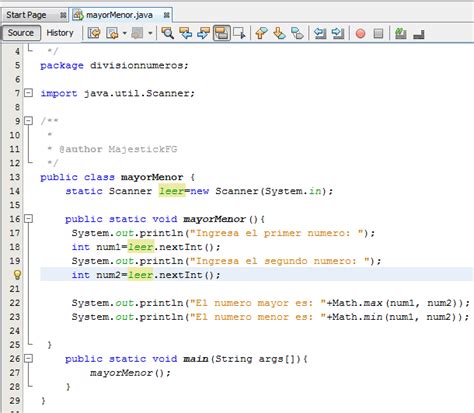
Task: Collapse the mayorMenor method fold on line 16
Action: tap(29, 219)
